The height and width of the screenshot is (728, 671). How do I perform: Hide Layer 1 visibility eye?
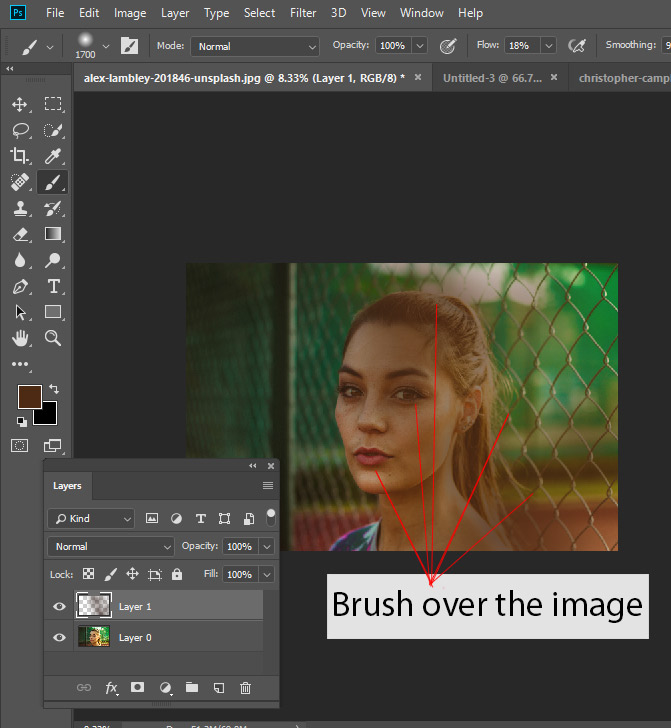(59, 606)
